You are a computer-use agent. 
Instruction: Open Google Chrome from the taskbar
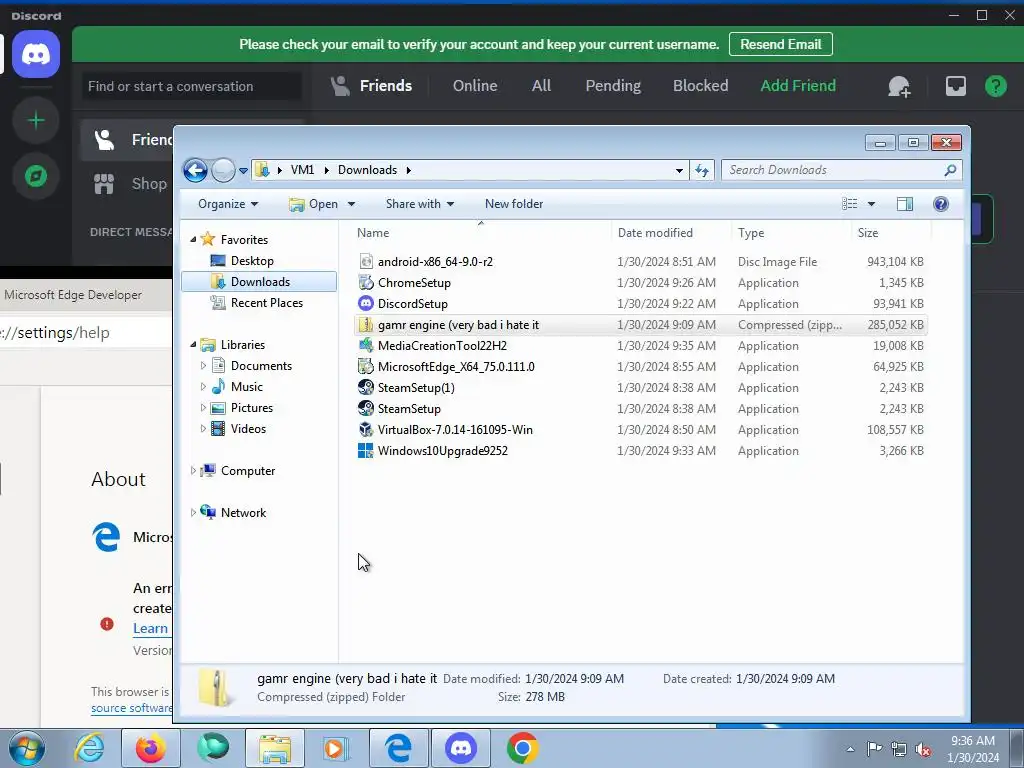[522, 748]
